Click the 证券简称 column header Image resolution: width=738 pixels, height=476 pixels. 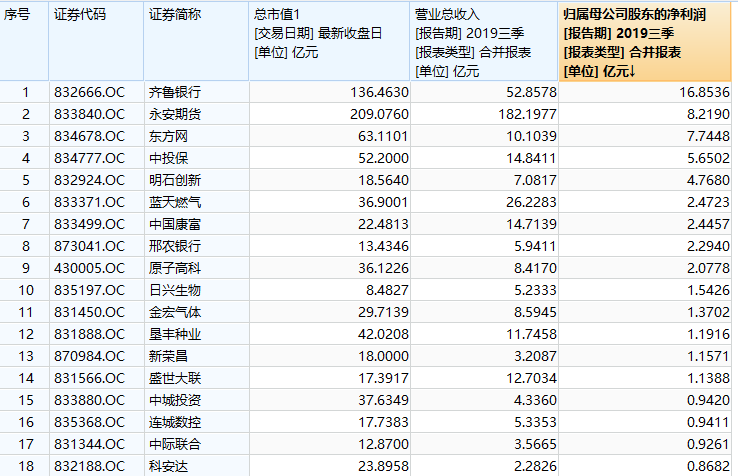click(x=196, y=41)
